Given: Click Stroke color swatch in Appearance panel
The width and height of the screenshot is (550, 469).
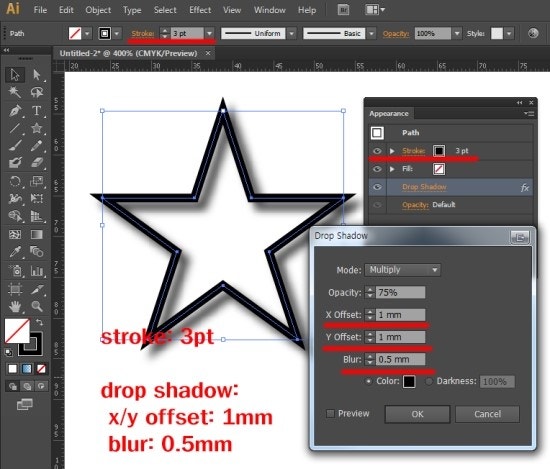Looking at the screenshot, I should click(x=439, y=151).
